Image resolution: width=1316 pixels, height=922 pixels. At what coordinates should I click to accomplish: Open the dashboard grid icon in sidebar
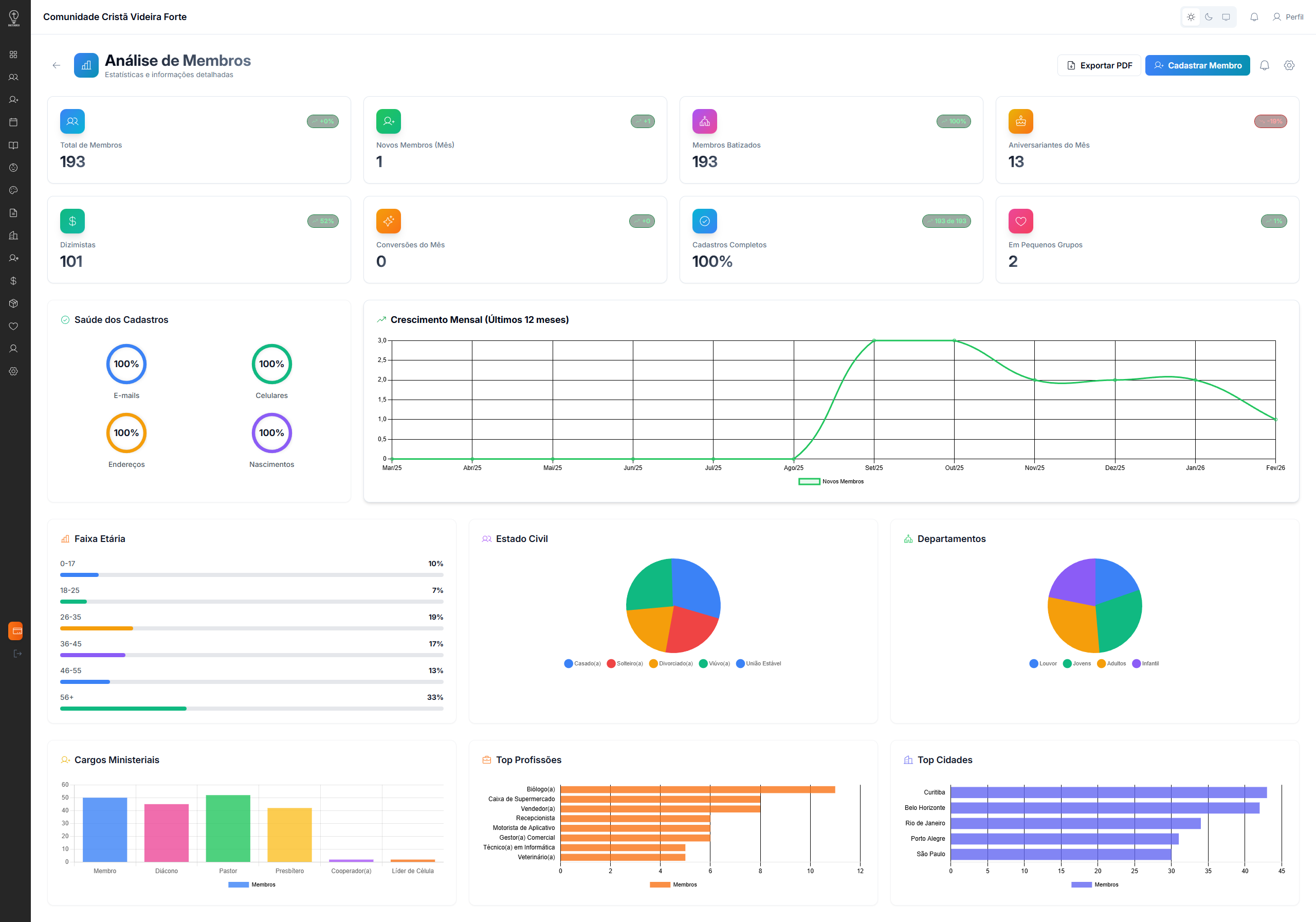[x=14, y=55]
